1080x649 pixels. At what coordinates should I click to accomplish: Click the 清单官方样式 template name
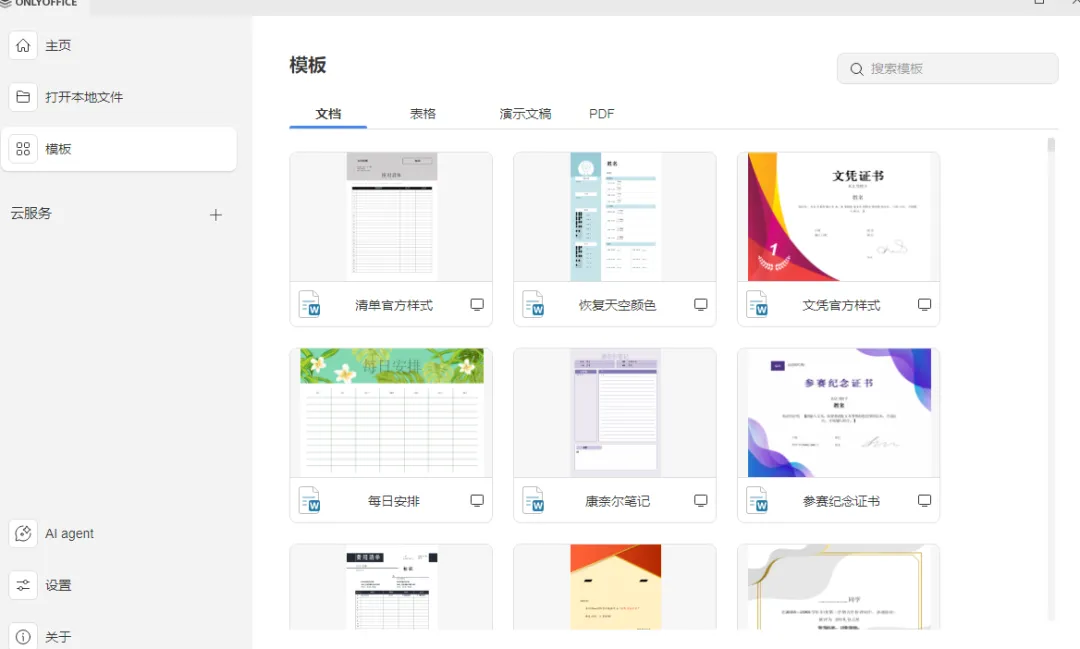point(394,305)
